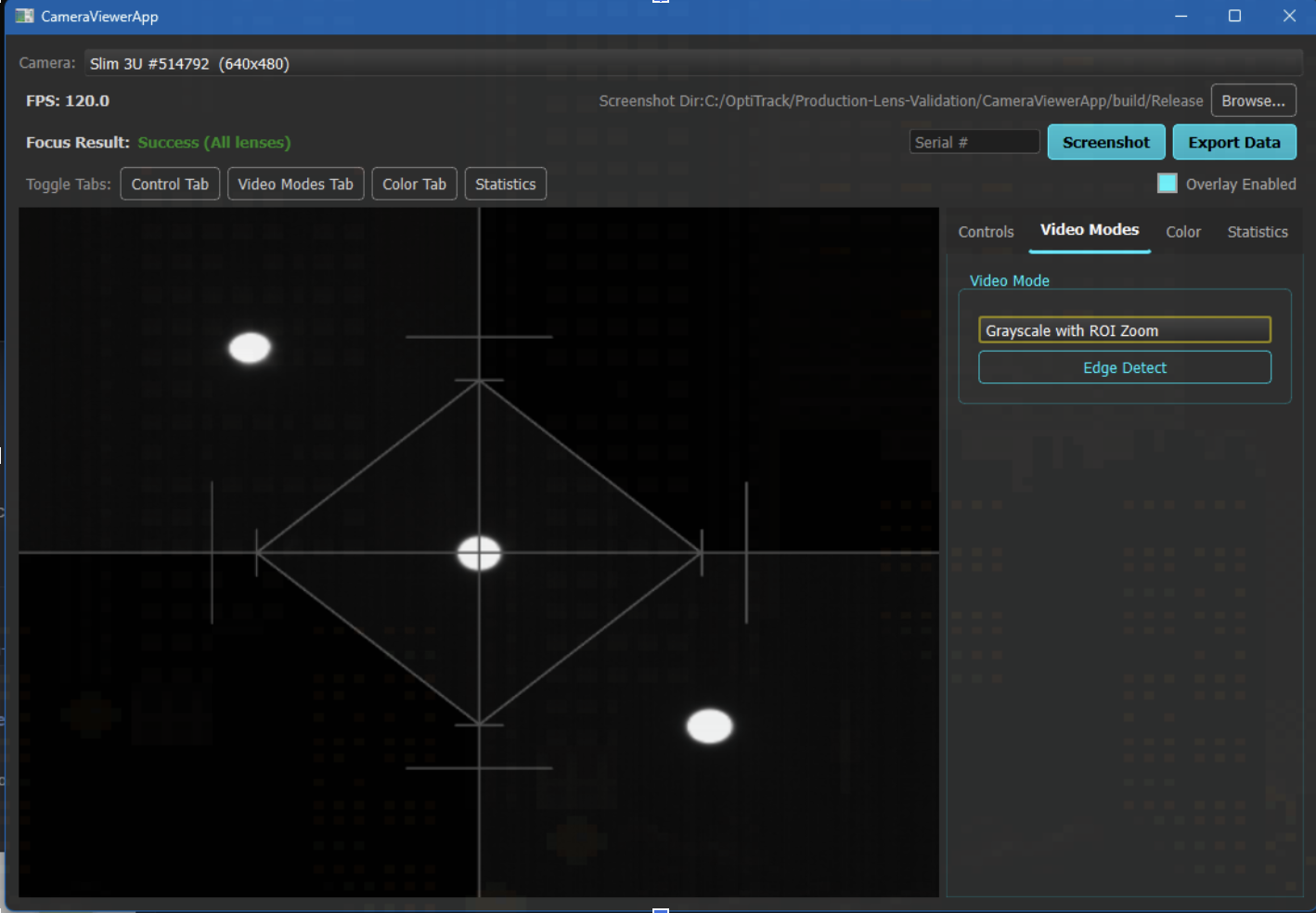Viewport: 1316px width, 913px height.
Task: Browse for a screenshot directory
Action: pyautogui.click(x=1253, y=100)
